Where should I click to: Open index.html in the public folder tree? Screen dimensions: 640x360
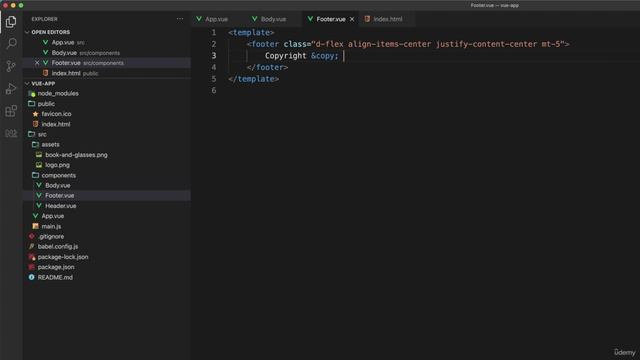pos(56,124)
